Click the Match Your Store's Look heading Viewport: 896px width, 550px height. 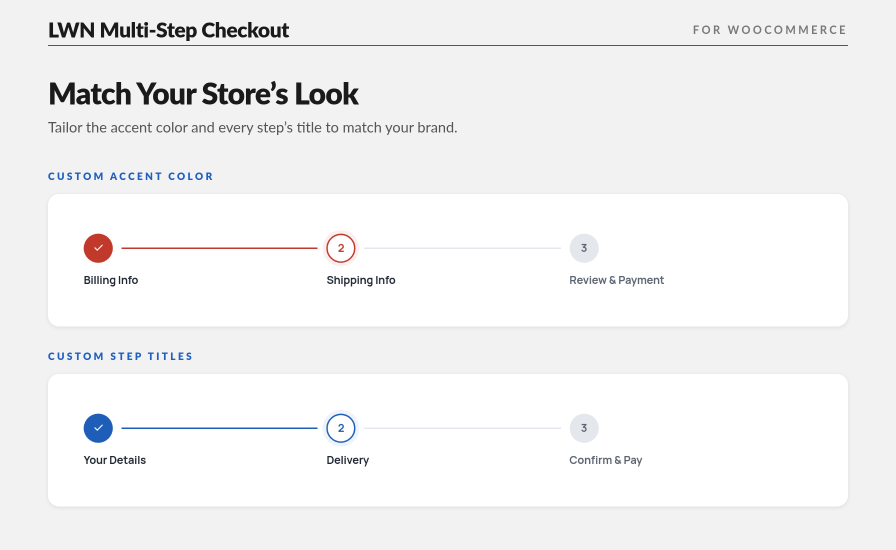pos(203,94)
